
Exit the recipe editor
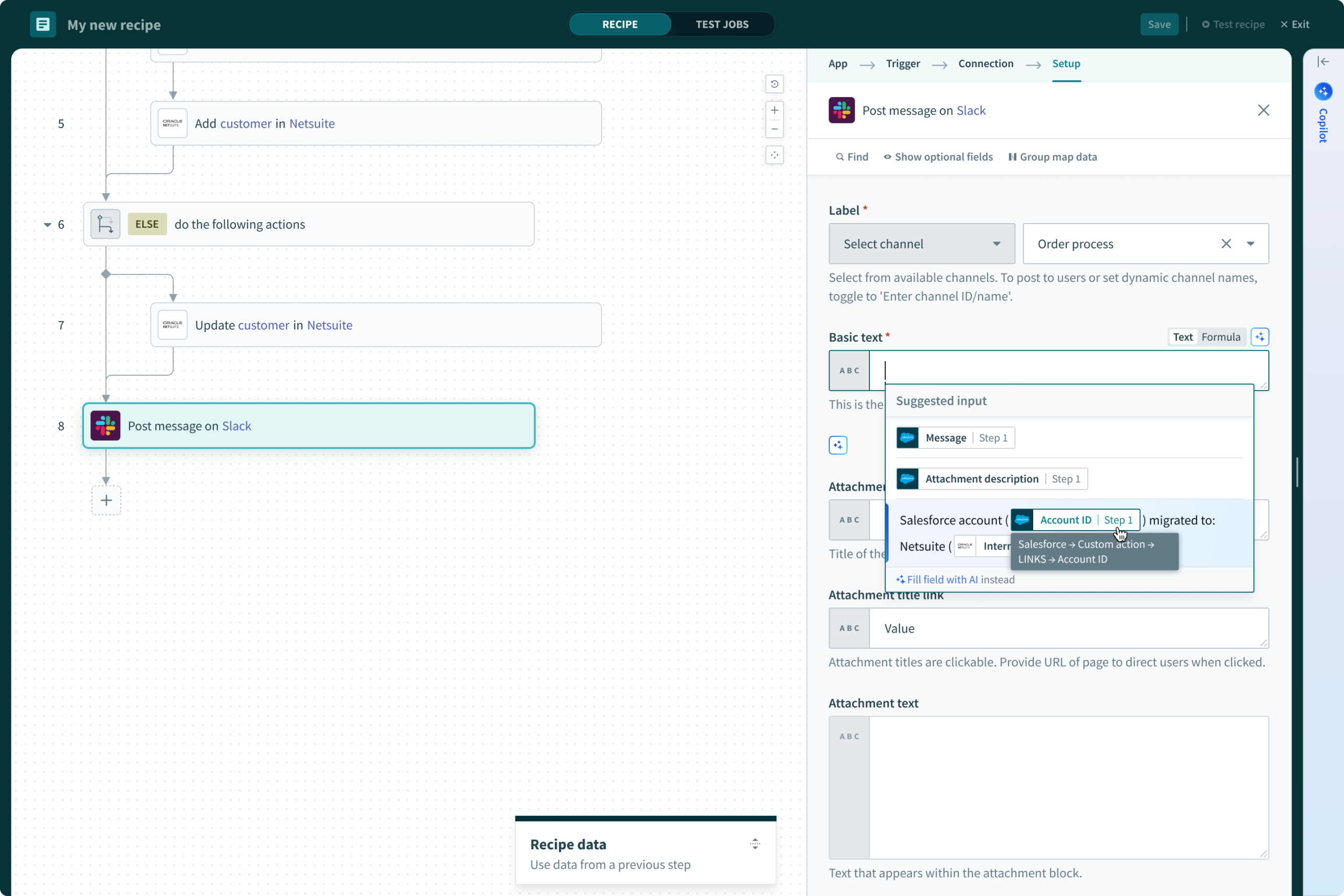coord(1295,25)
